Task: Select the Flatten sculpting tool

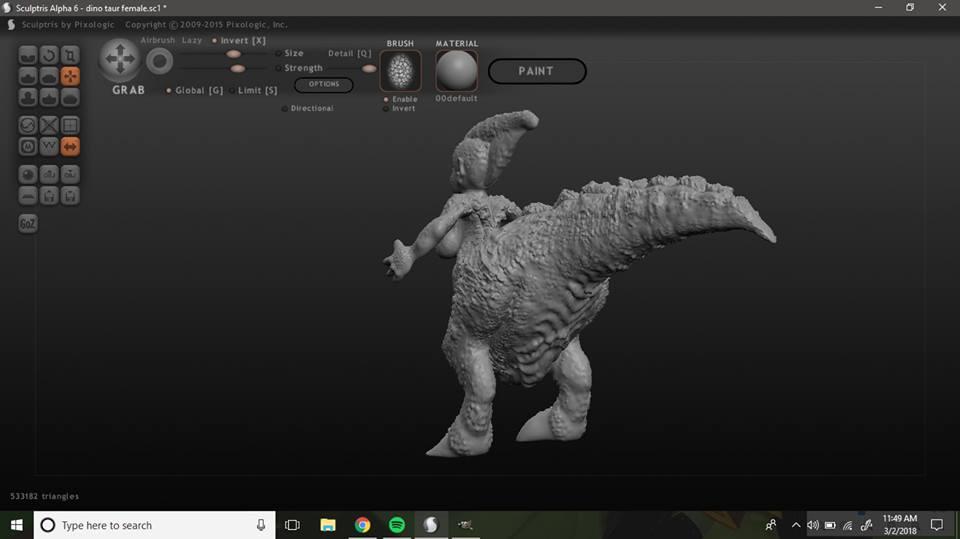Action: pos(49,77)
